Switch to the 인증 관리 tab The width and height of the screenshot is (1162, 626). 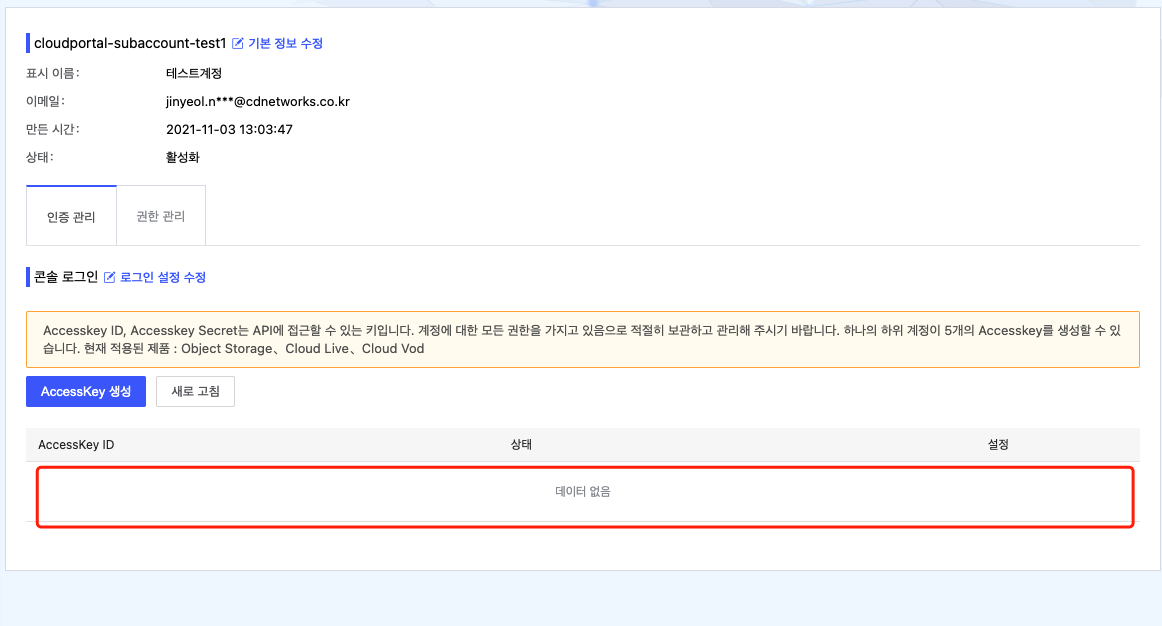pos(71,216)
